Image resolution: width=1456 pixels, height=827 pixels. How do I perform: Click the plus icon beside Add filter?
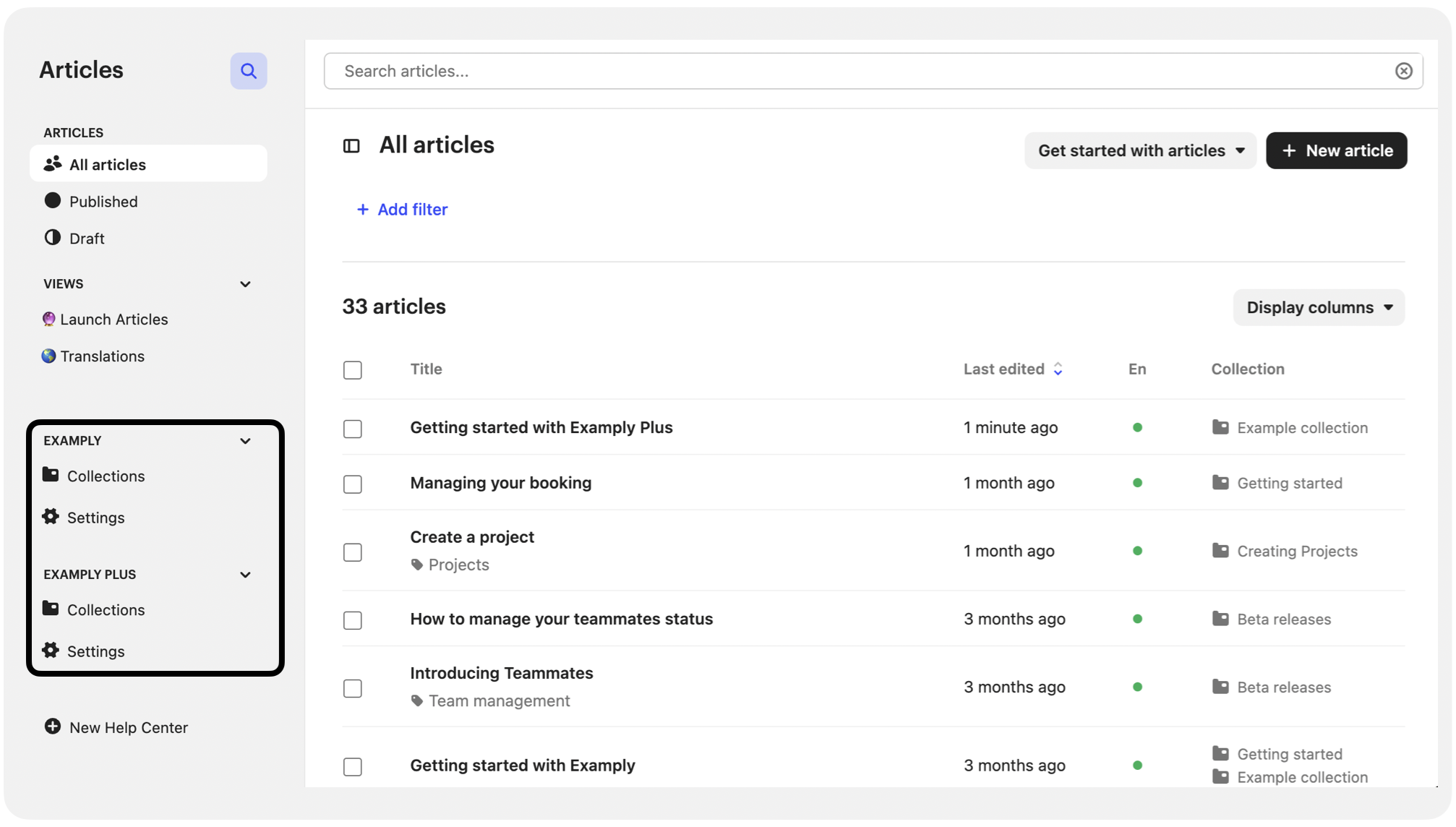362,209
